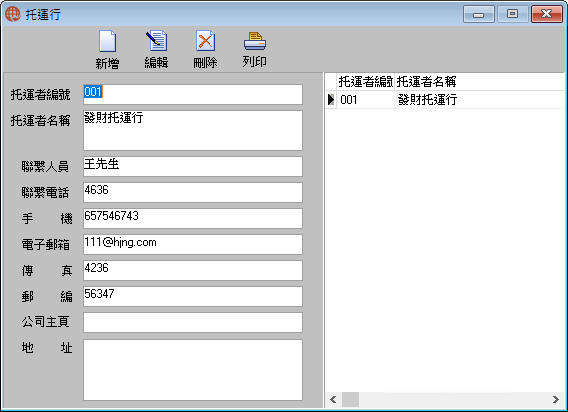Screen dimensions: 568x412
Task: Click the horizontal scrollbar thumb
Action: [351, 399]
